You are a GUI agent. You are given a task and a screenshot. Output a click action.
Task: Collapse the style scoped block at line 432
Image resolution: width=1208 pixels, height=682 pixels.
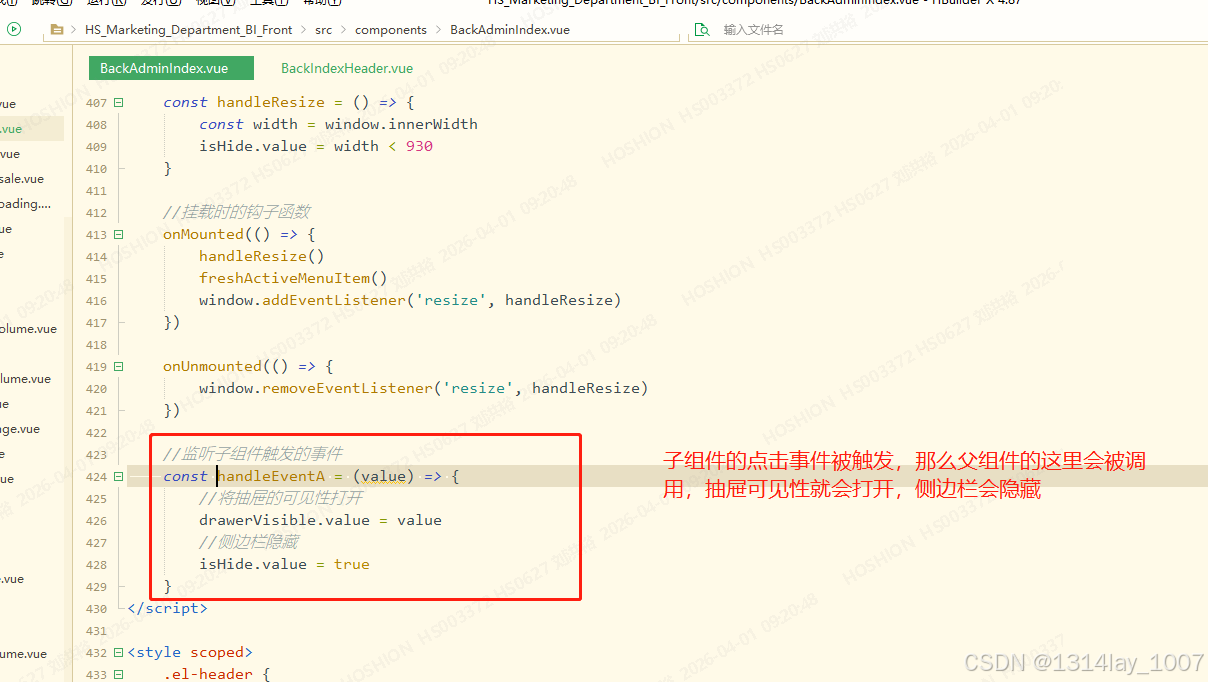tap(119, 652)
